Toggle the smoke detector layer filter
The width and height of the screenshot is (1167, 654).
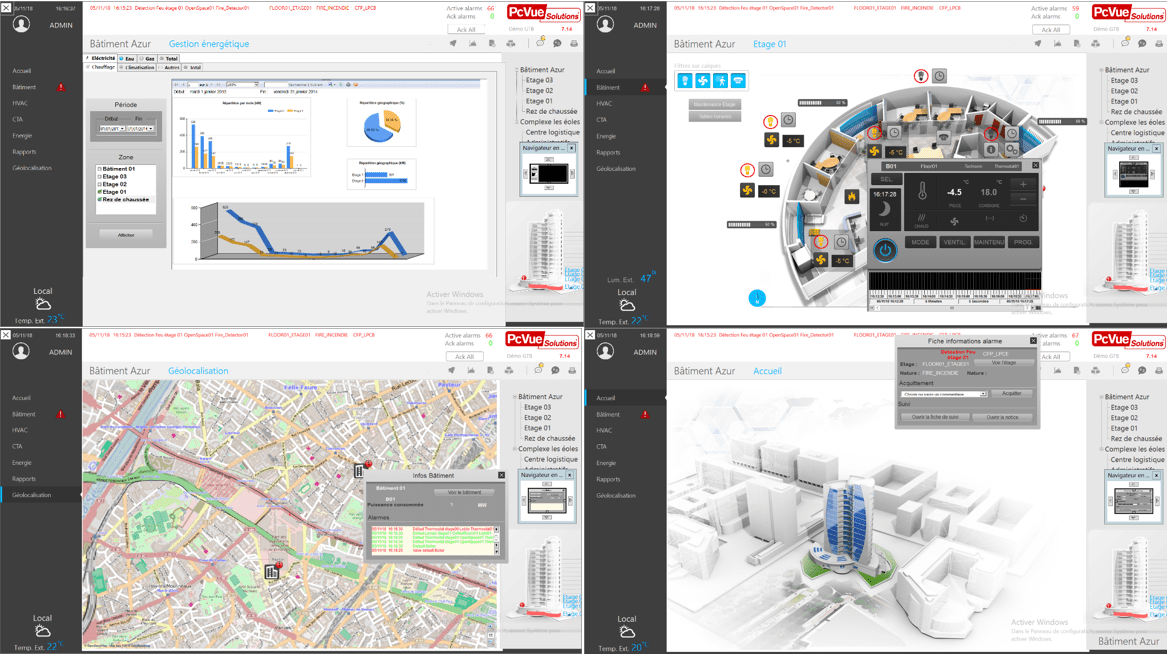point(738,80)
